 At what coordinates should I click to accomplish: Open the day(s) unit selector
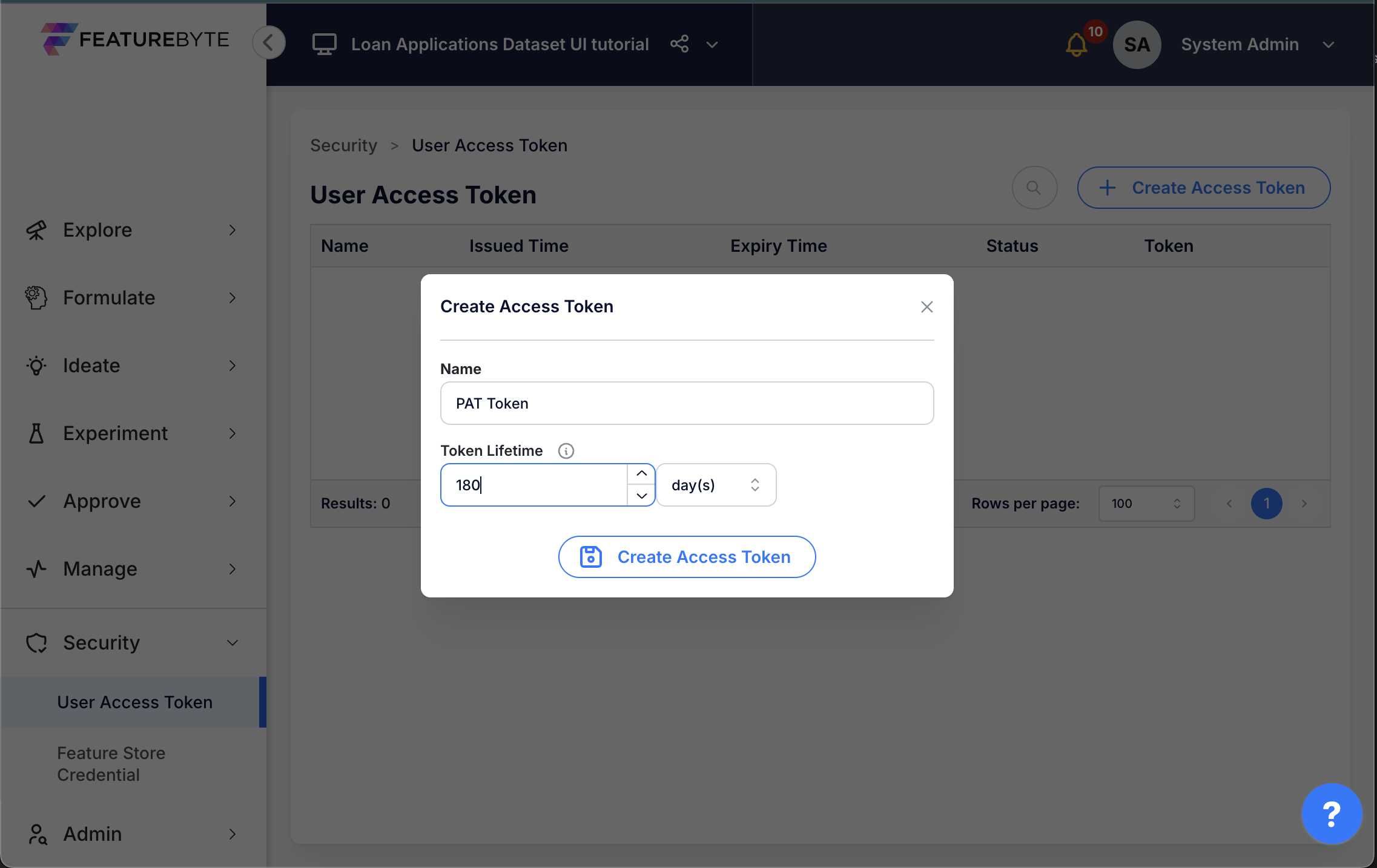[716, 485]
